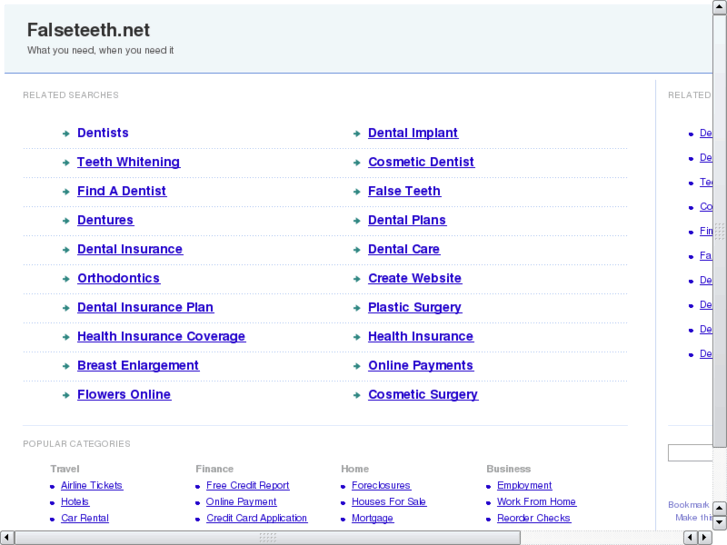Click the arrow icon beside Plastic Surgery
Screen dimensions: 727x545
[357, 308]
